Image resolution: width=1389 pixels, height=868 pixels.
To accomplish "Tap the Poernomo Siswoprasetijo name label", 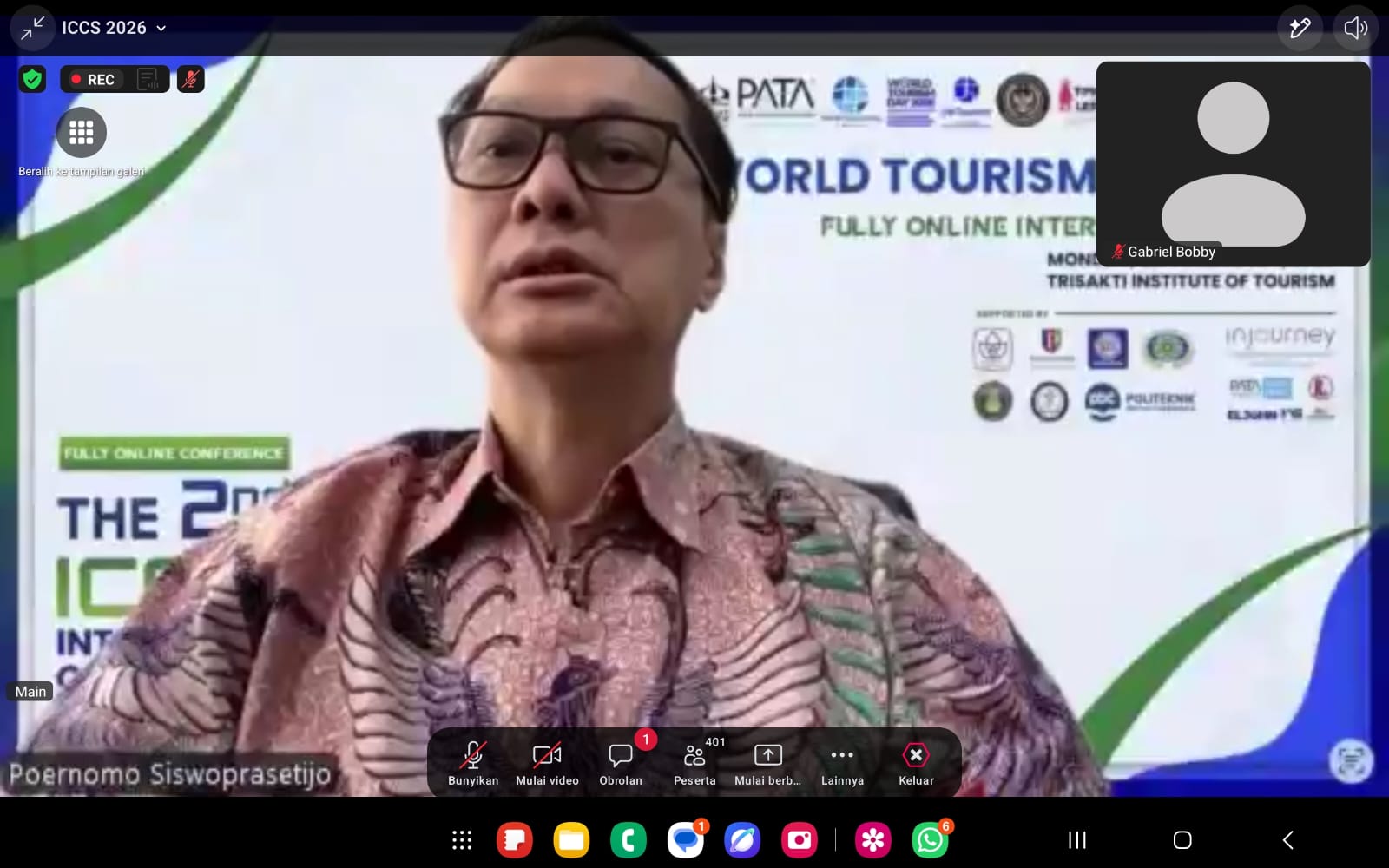I will [x=170, y=774].
